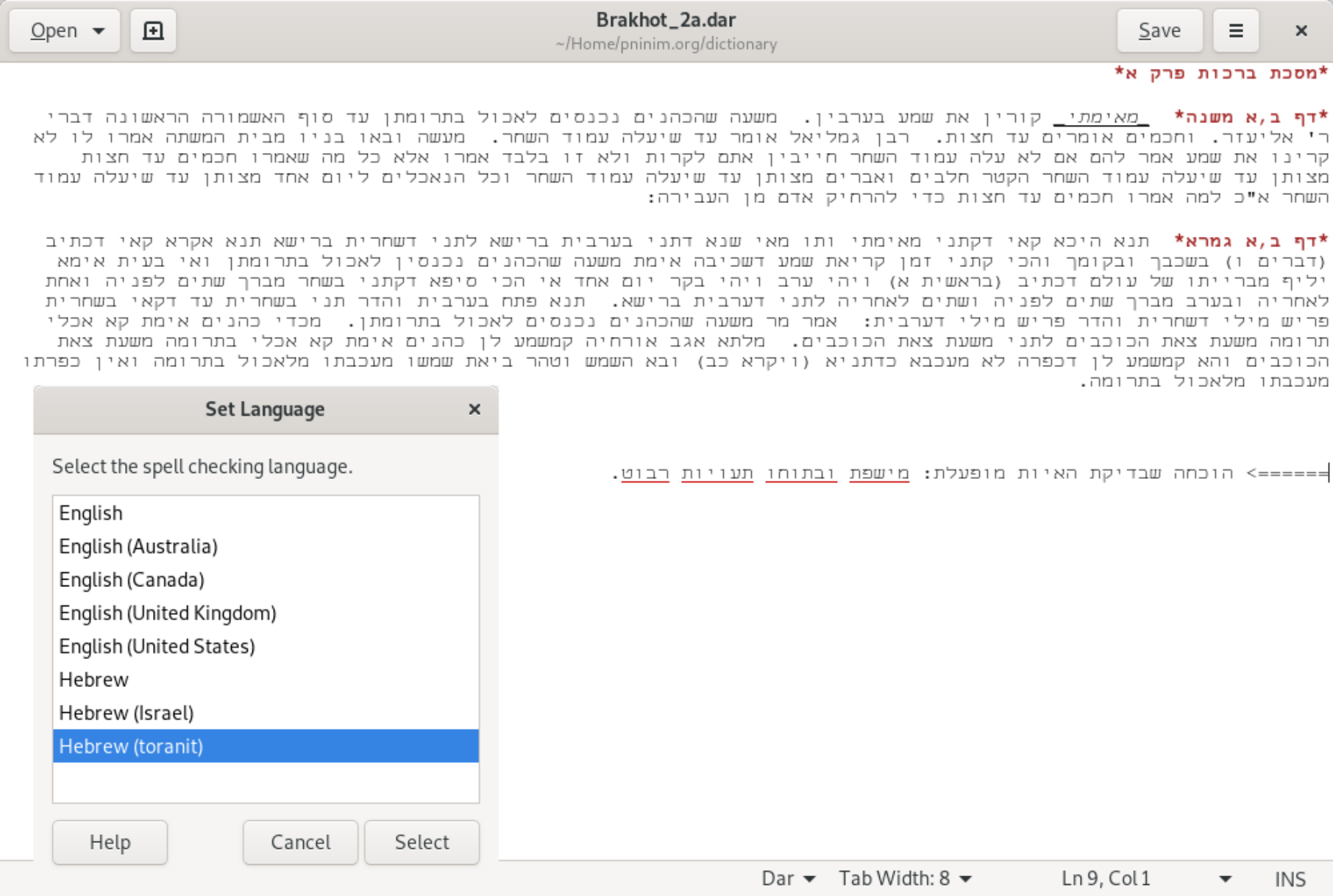Click the new document icon
1333x896 pixels.
[x=153, y=31]
